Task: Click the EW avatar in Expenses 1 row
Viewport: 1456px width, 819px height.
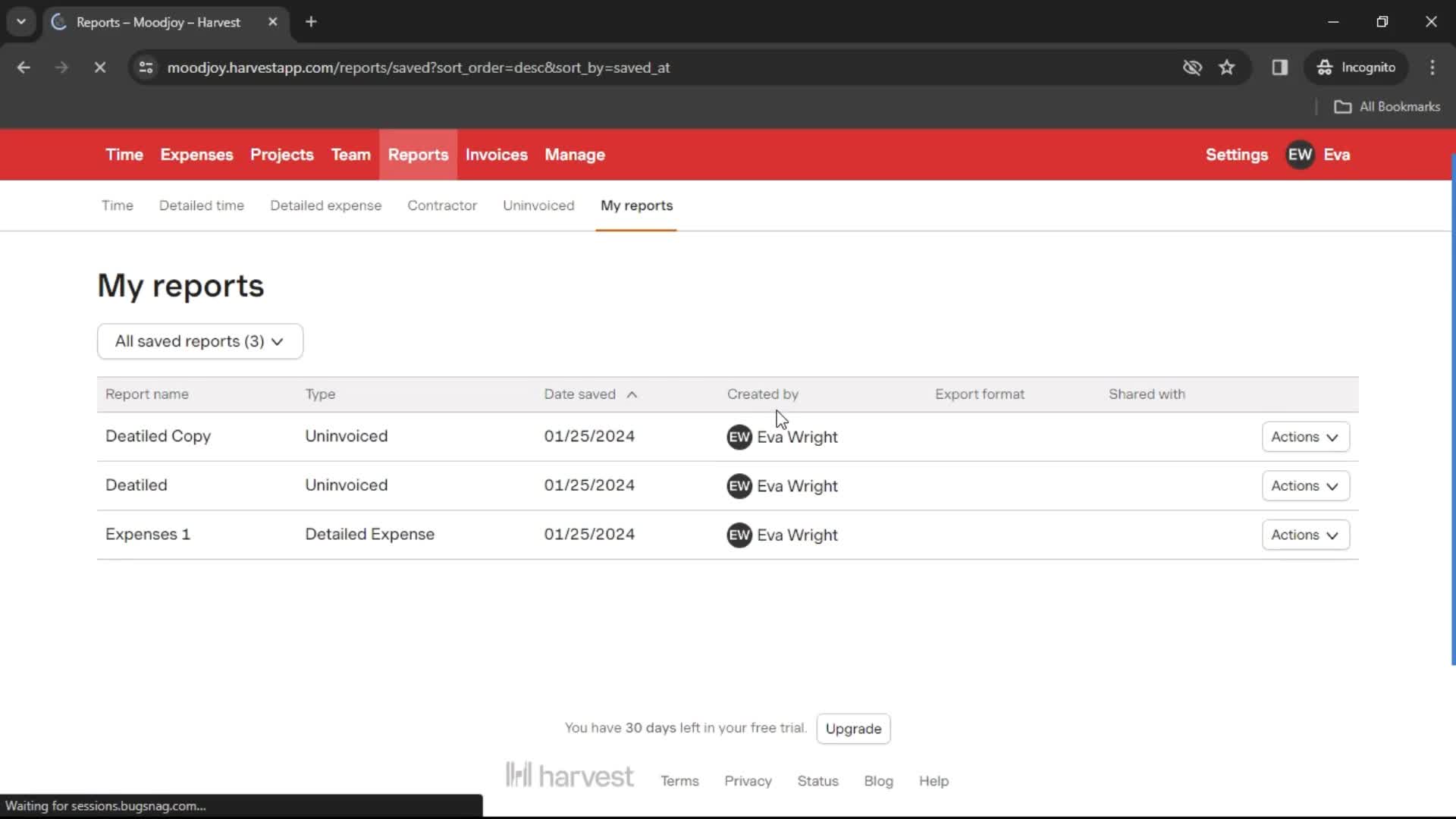Action: tap(739, 535)
